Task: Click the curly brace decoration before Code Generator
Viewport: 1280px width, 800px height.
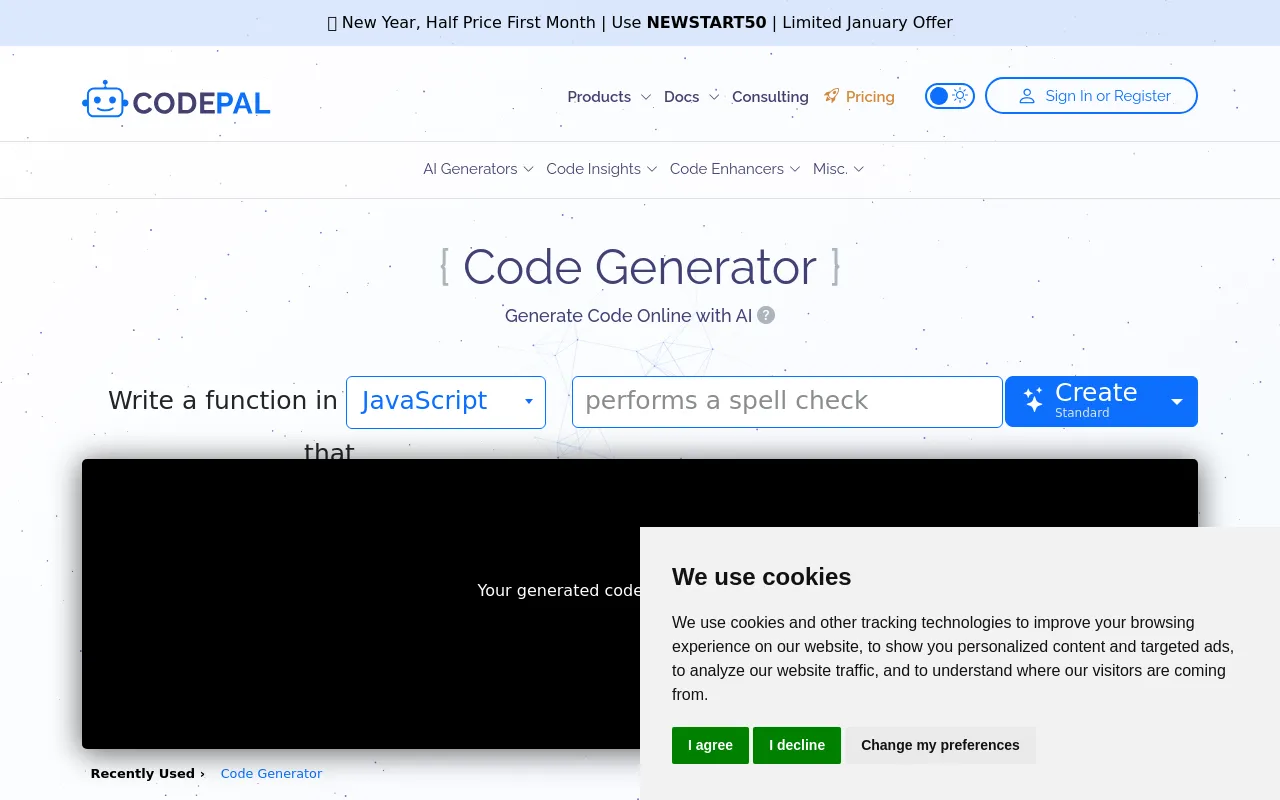Action: tap(444, 266)
